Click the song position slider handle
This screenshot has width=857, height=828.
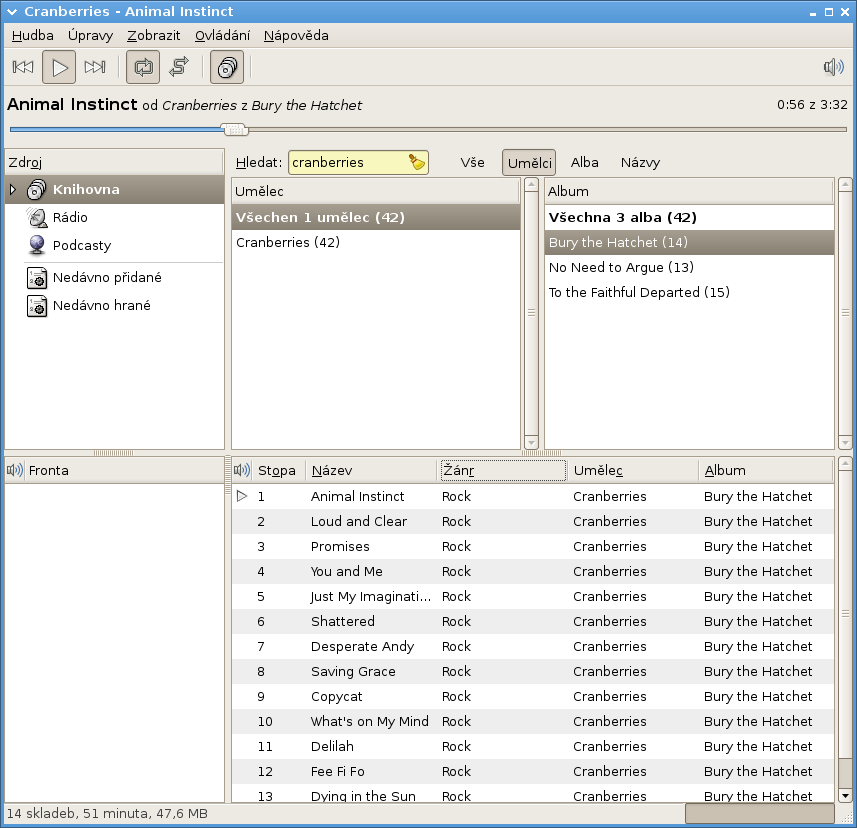[235, 130]
